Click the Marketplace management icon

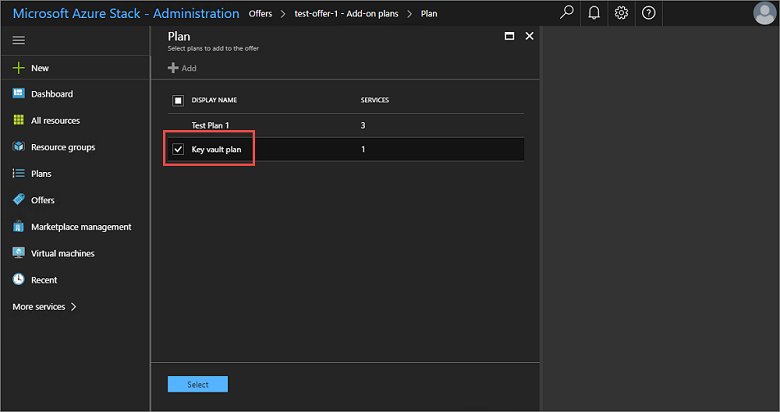tap(18, 227)
